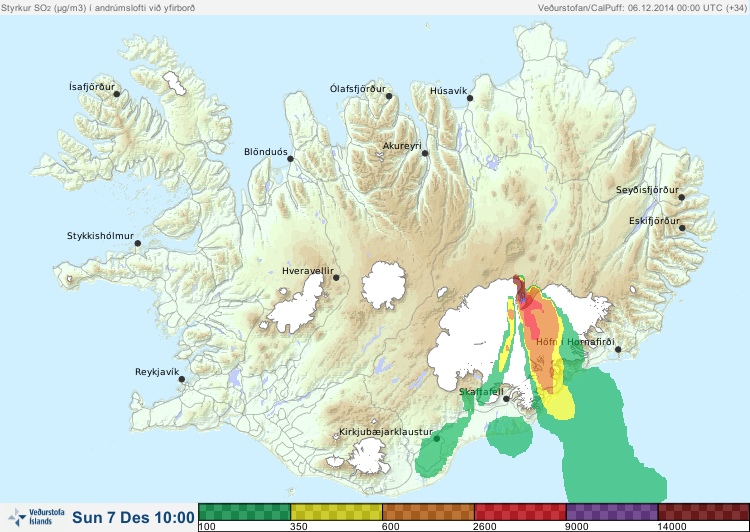Click the Blönduós station dot
The height and width of the screenshot is (532, 750).
pos(290,159)
